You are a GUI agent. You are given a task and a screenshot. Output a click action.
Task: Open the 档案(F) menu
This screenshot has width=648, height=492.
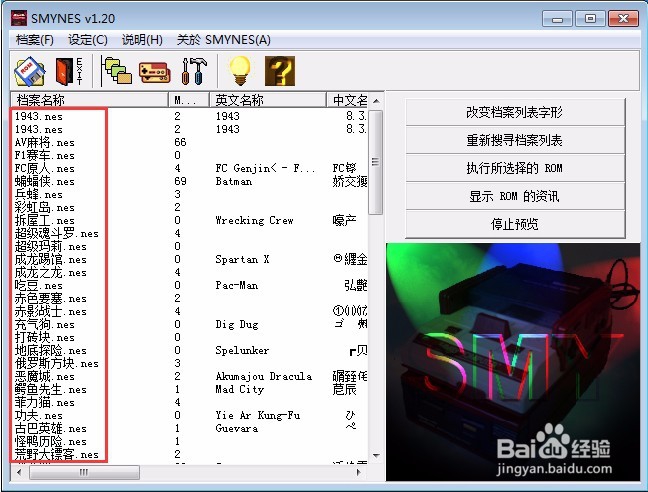35,40
